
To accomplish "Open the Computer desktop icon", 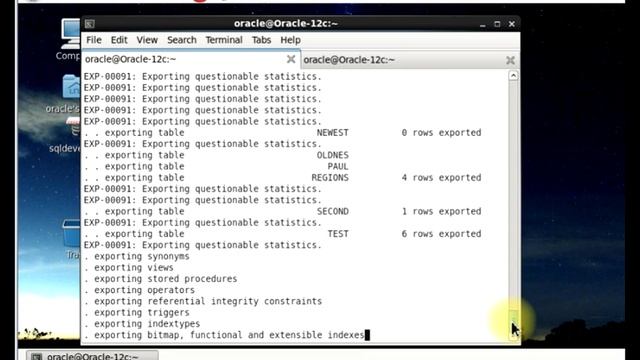I will pyautogui.click(x=69, y=40).
